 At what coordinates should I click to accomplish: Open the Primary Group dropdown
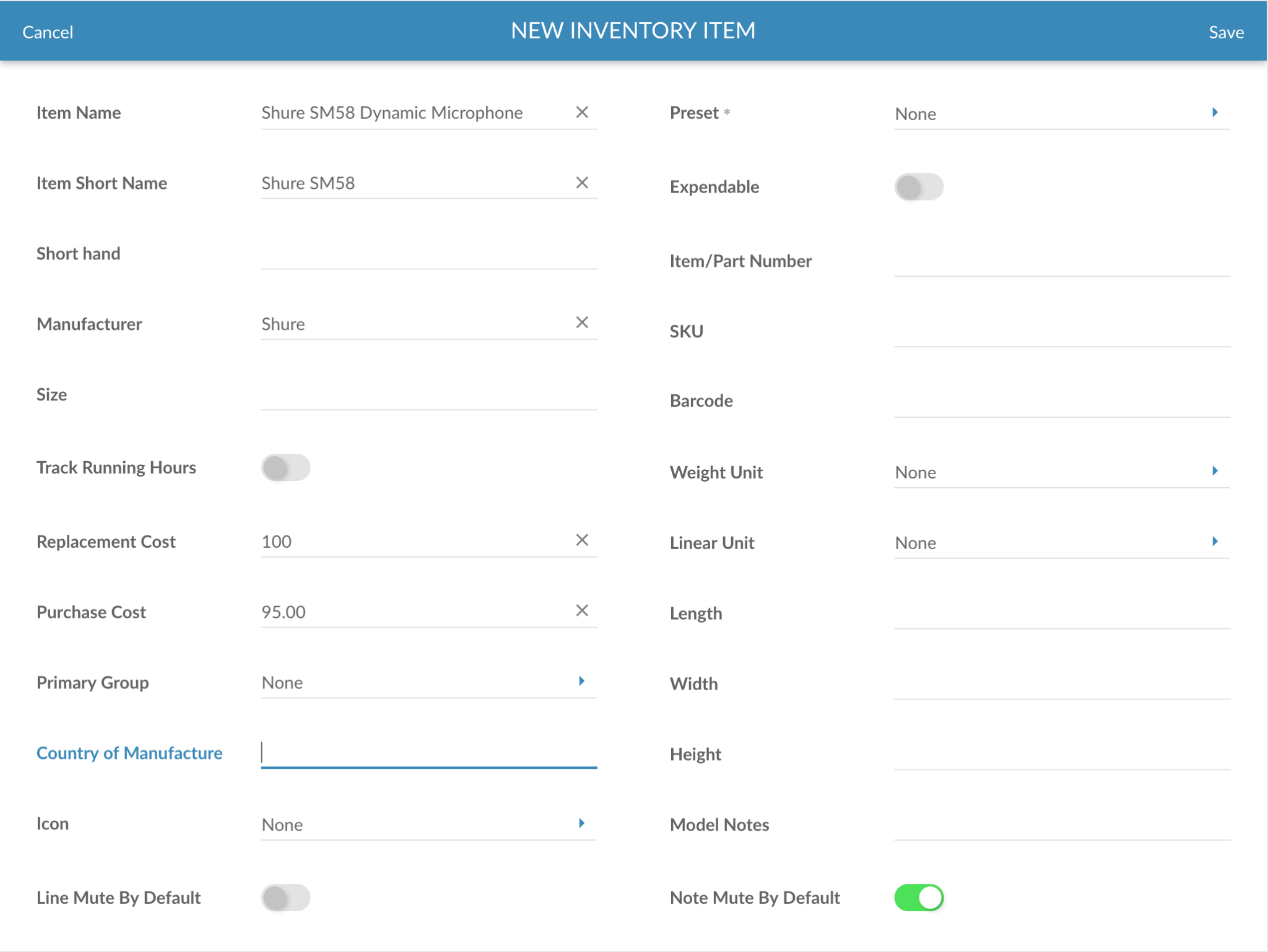pos(428,683)
